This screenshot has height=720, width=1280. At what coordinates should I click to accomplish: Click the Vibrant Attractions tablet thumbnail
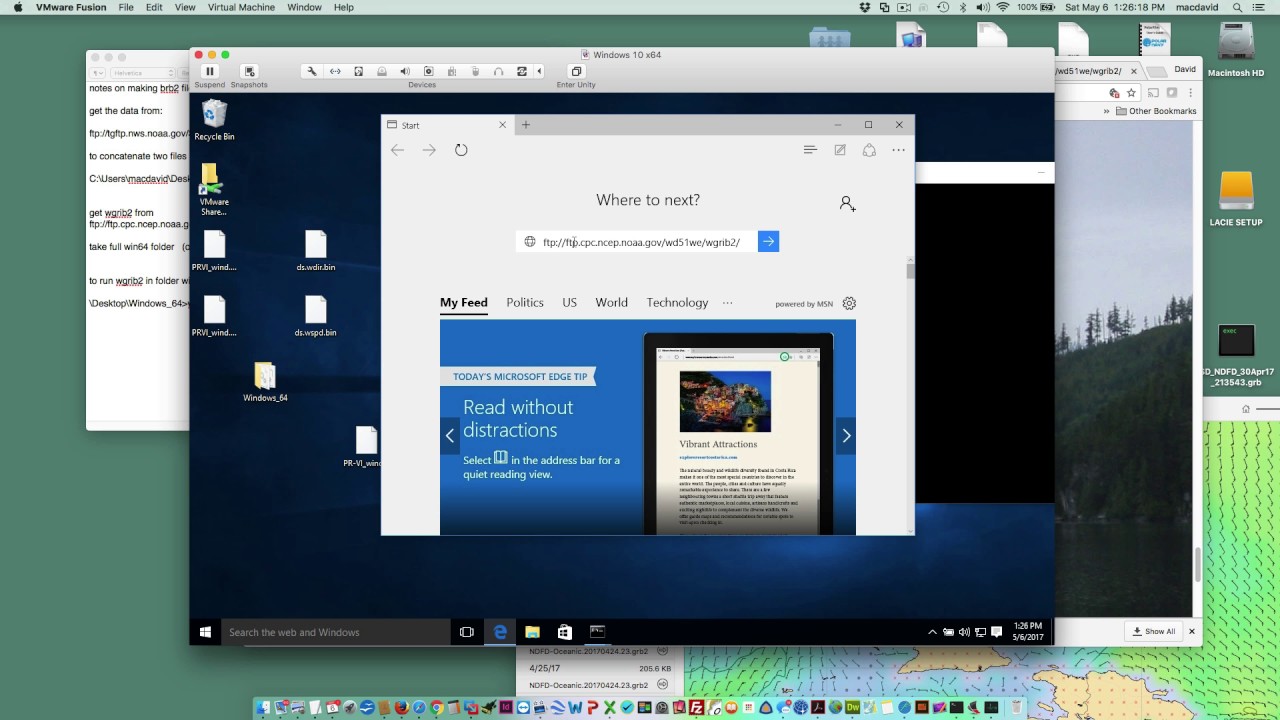click(738, 434)
